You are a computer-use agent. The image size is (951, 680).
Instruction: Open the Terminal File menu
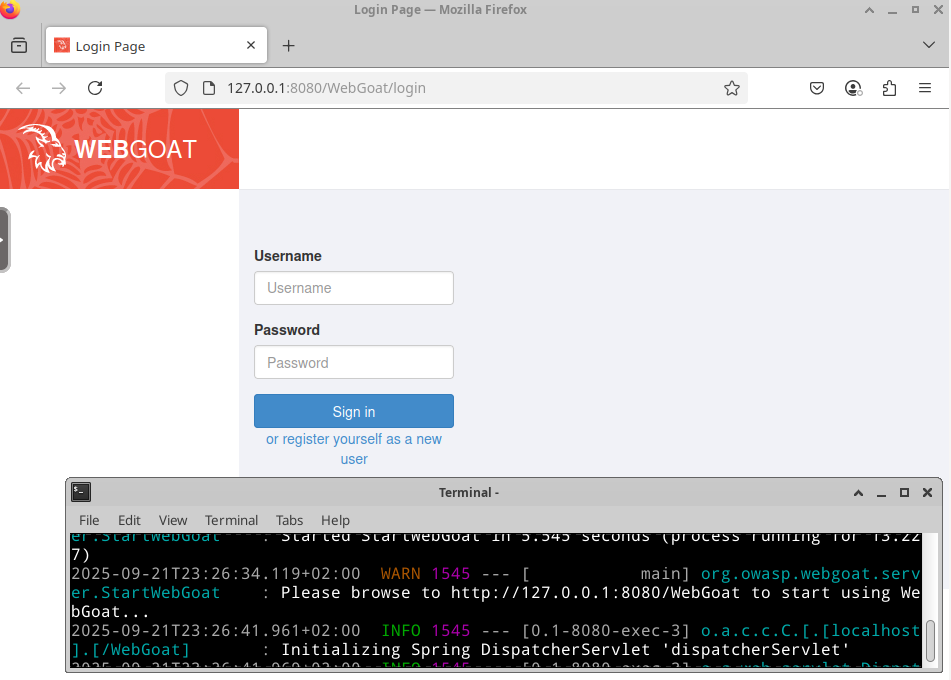[x=89, y=520]
